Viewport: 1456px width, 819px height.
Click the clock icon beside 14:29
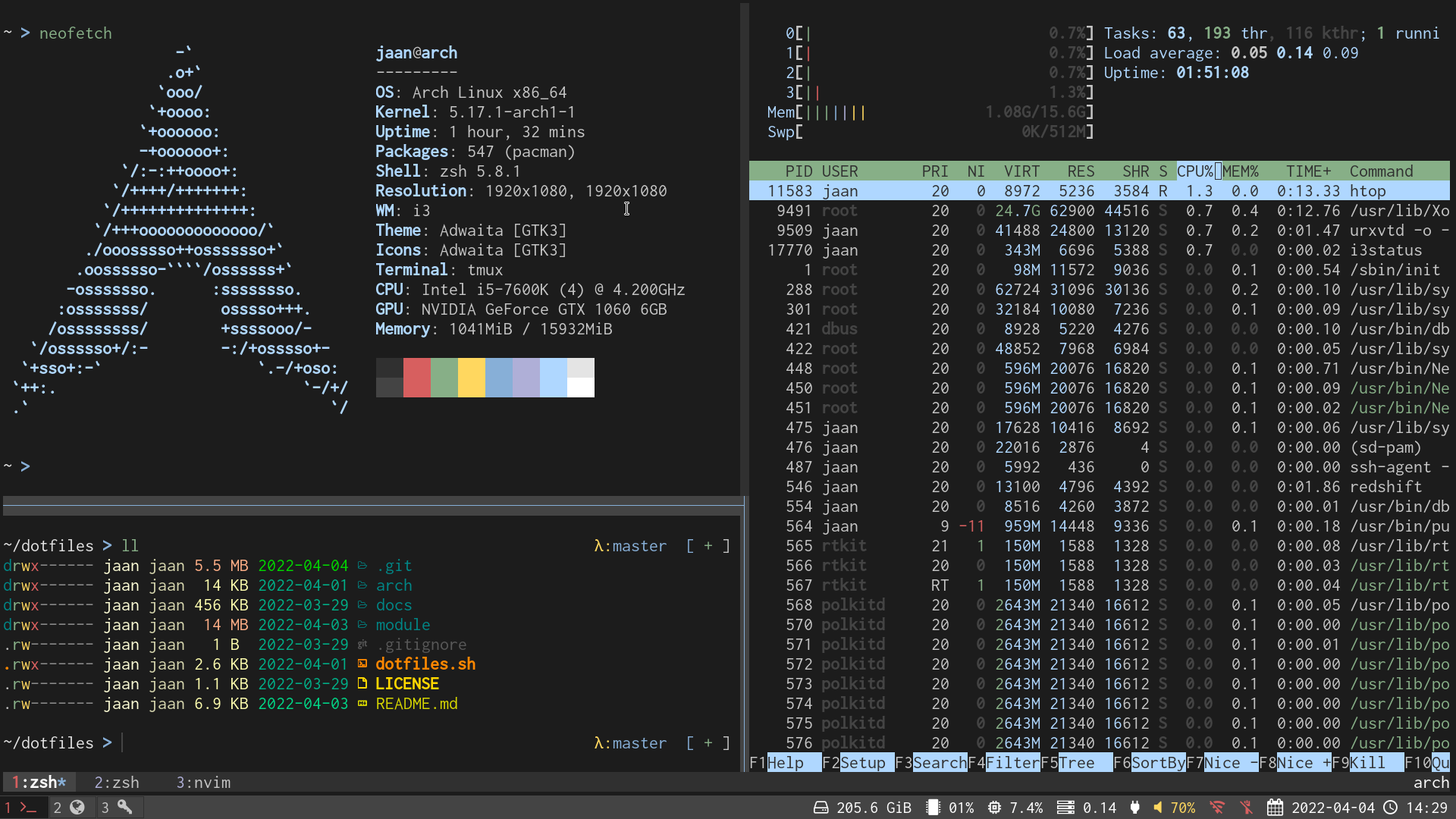pyautogui.click(x=1390, y=808)
